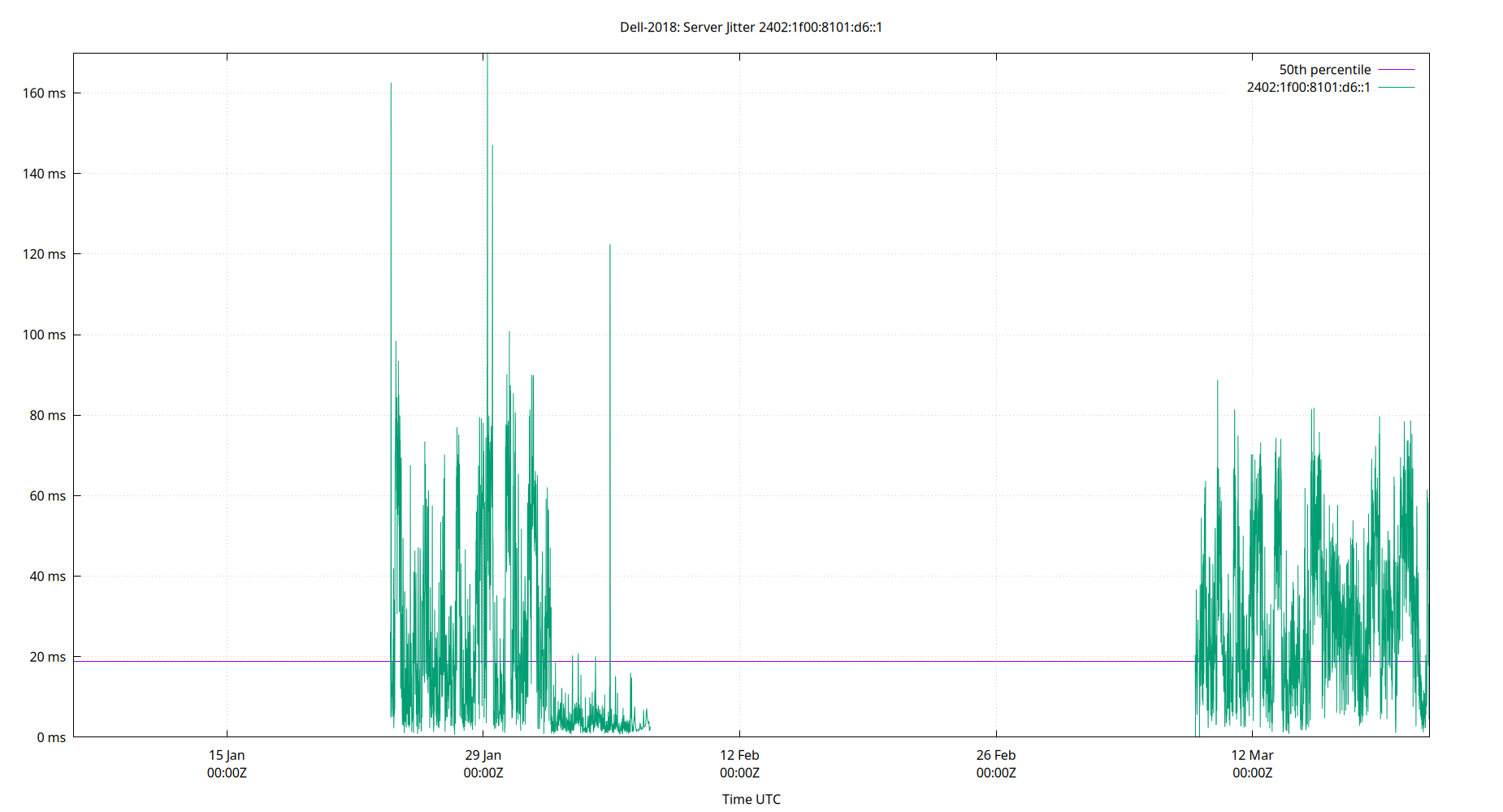Click the 20 ms y-axis tick mark
The width and height of the screenshot is (1503, 812).
[x=77, y=657]
